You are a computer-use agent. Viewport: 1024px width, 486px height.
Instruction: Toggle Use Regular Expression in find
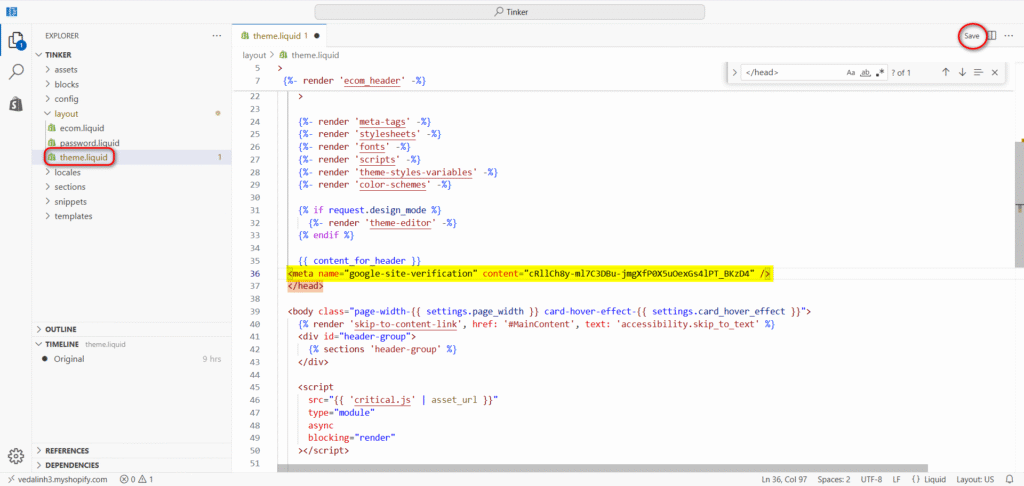[x=880, y=73]
